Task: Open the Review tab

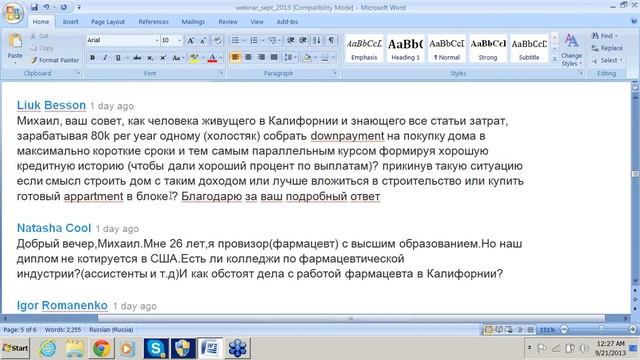Action: [228, 22]
